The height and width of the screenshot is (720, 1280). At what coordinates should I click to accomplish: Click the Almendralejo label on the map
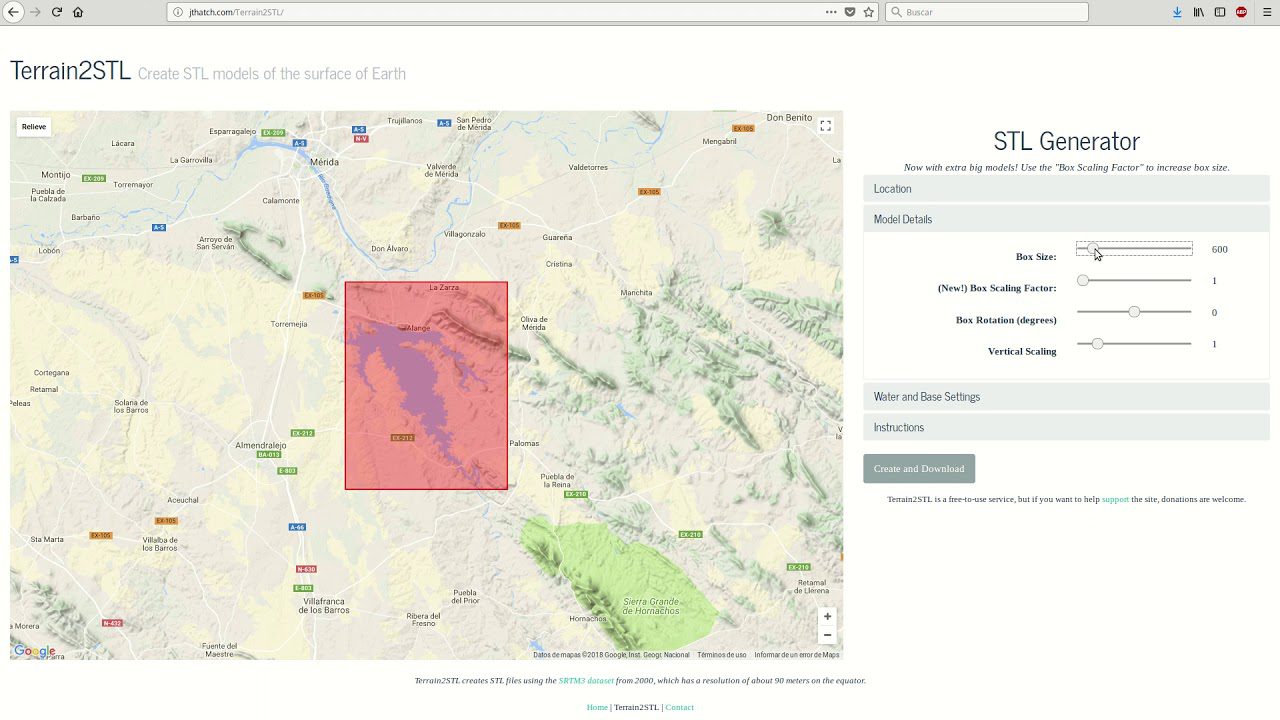click(261, 445)
